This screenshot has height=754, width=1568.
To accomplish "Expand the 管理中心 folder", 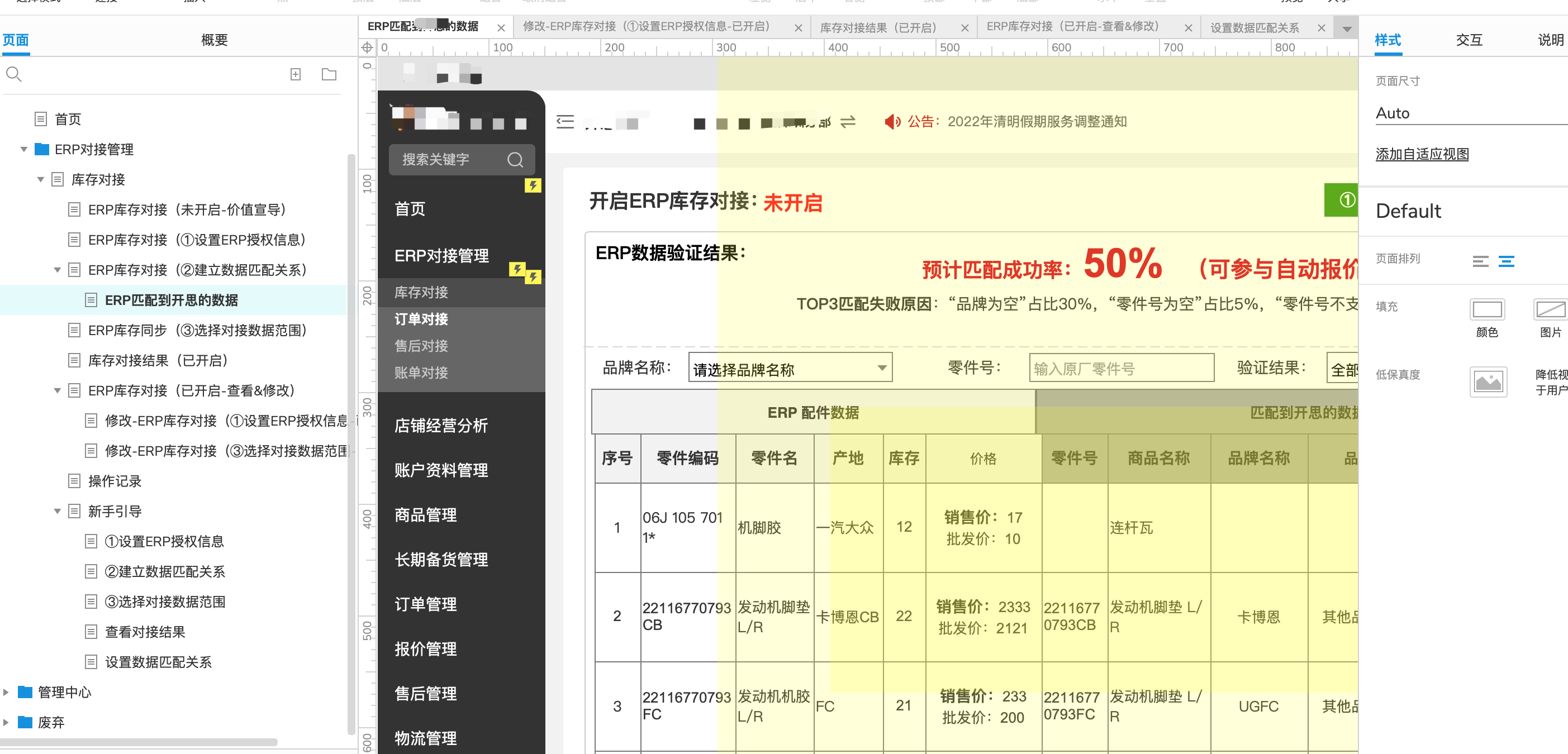I will 6,692.
